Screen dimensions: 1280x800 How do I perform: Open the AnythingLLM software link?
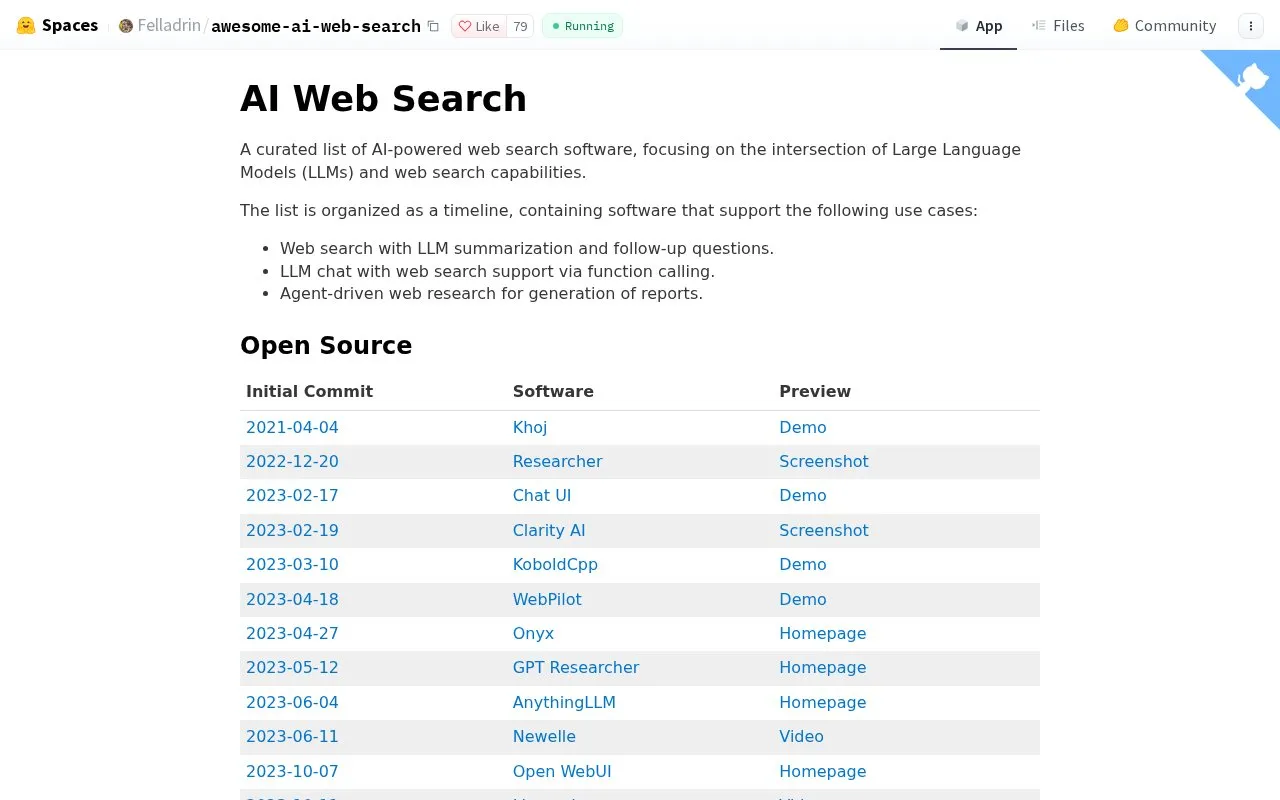click(x=564, y=702)
